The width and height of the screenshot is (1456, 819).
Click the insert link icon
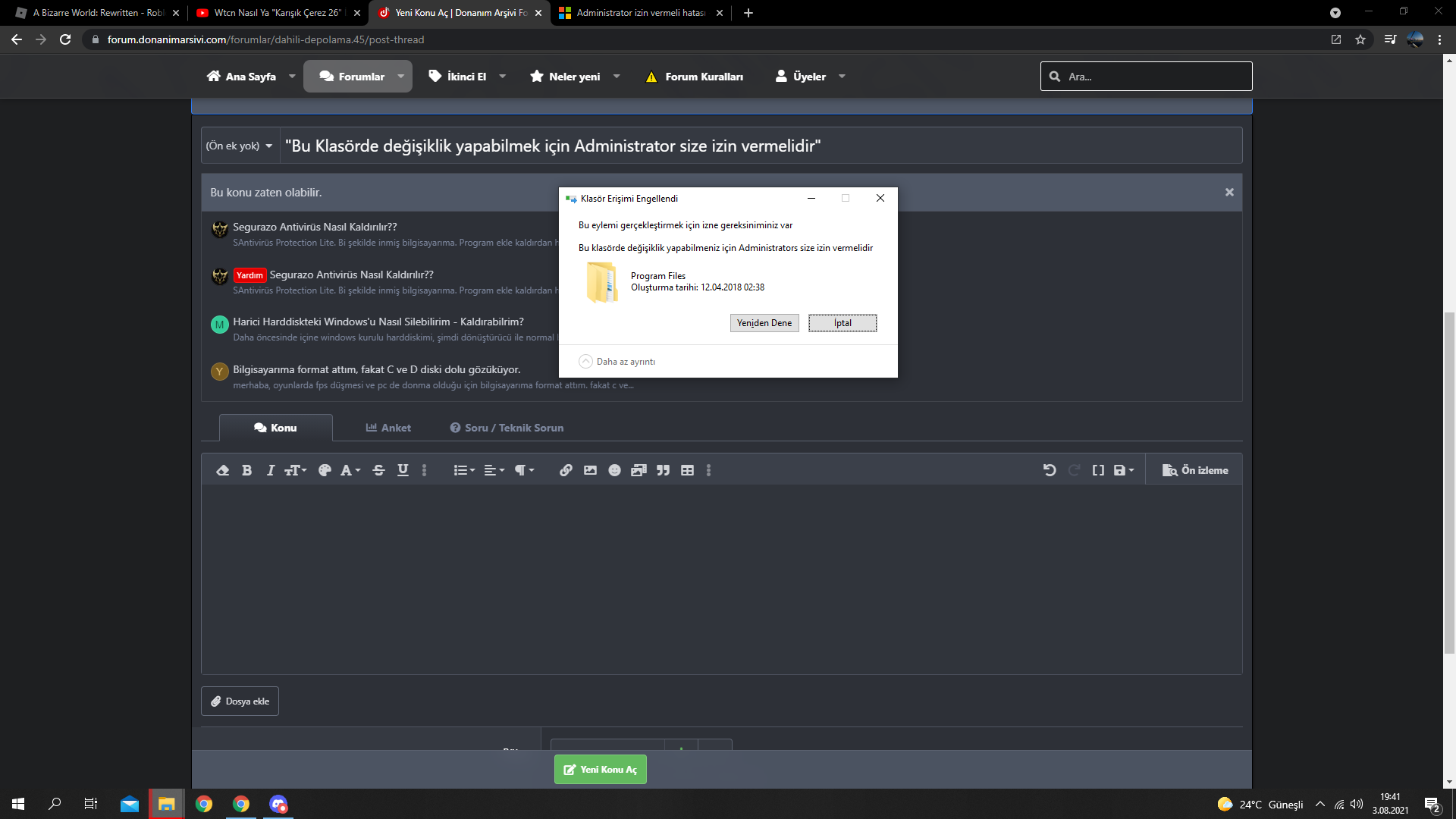(x=566, y=470)
